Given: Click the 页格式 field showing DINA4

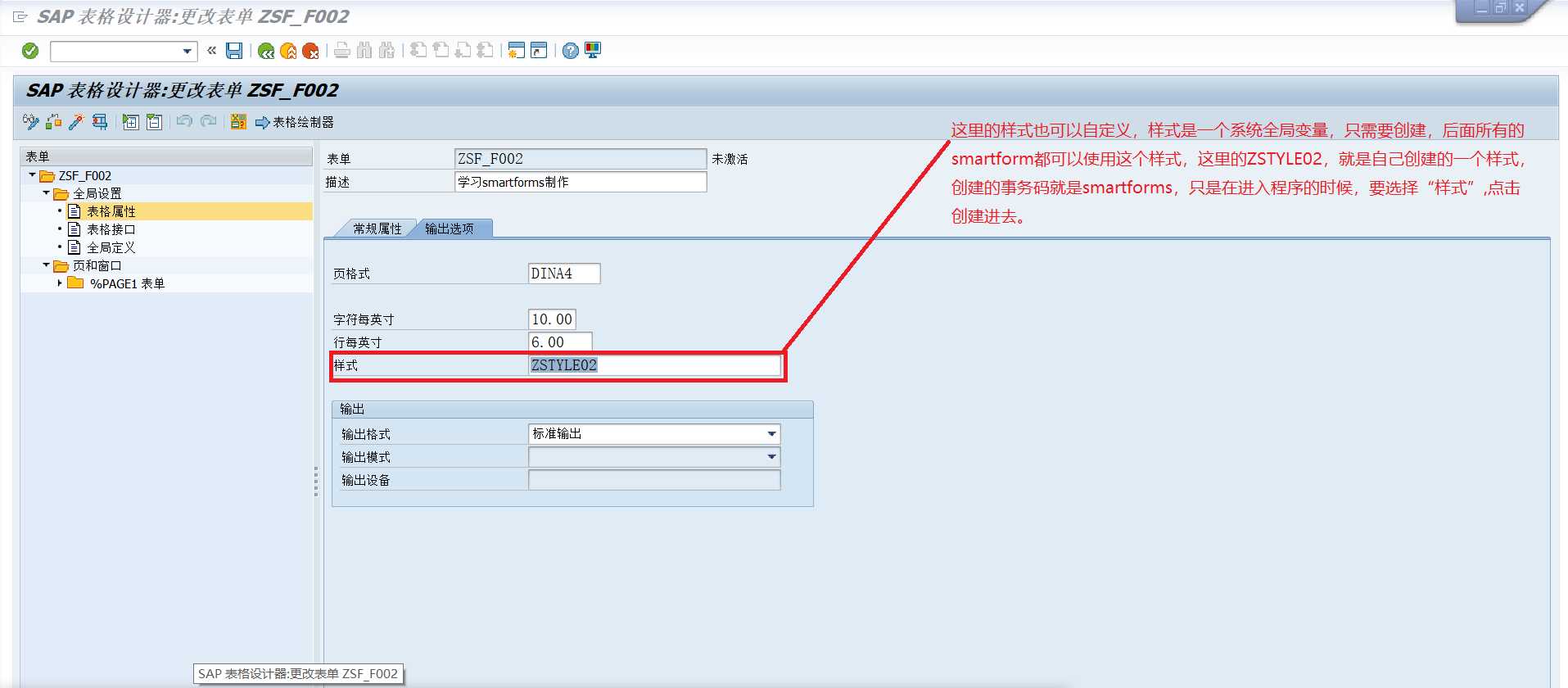Looking at the screenshot, I should click(564, 274).
